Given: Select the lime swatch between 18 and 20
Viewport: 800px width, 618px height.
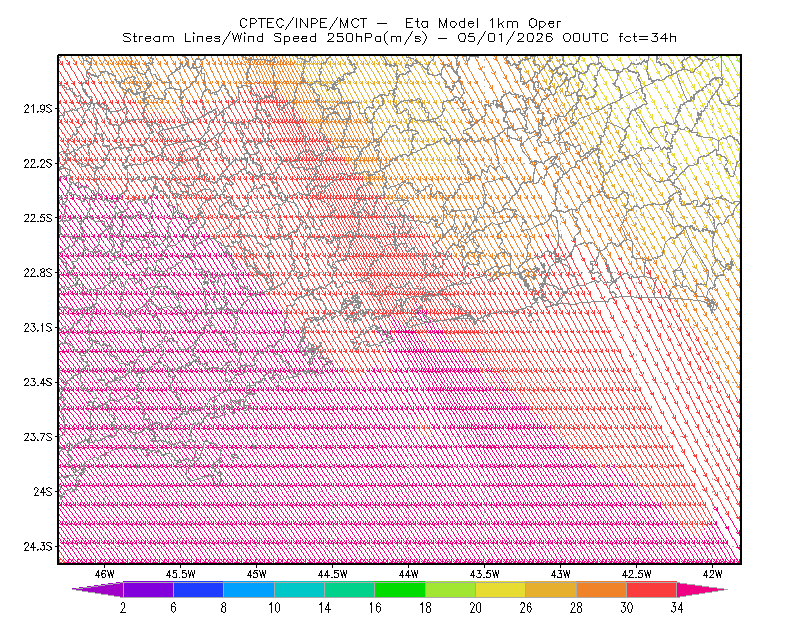Looking at the screenshot, I should coord(450,589).
